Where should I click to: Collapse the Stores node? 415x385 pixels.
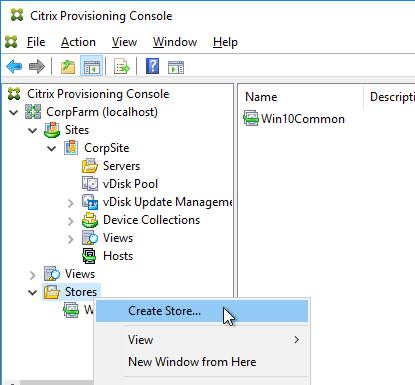[x=33, y=292]
